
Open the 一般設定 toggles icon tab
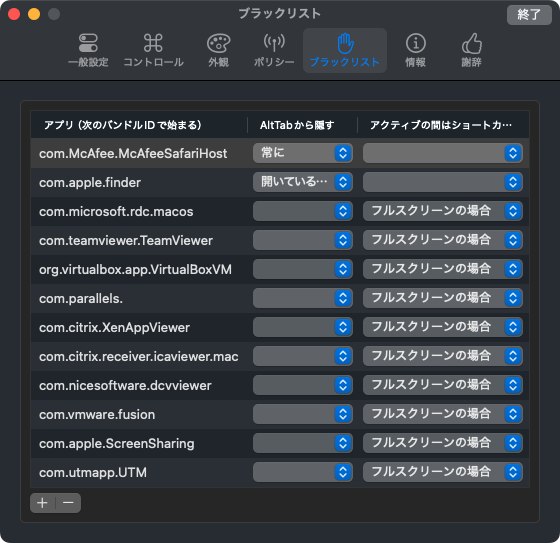(x=88, y=50)
